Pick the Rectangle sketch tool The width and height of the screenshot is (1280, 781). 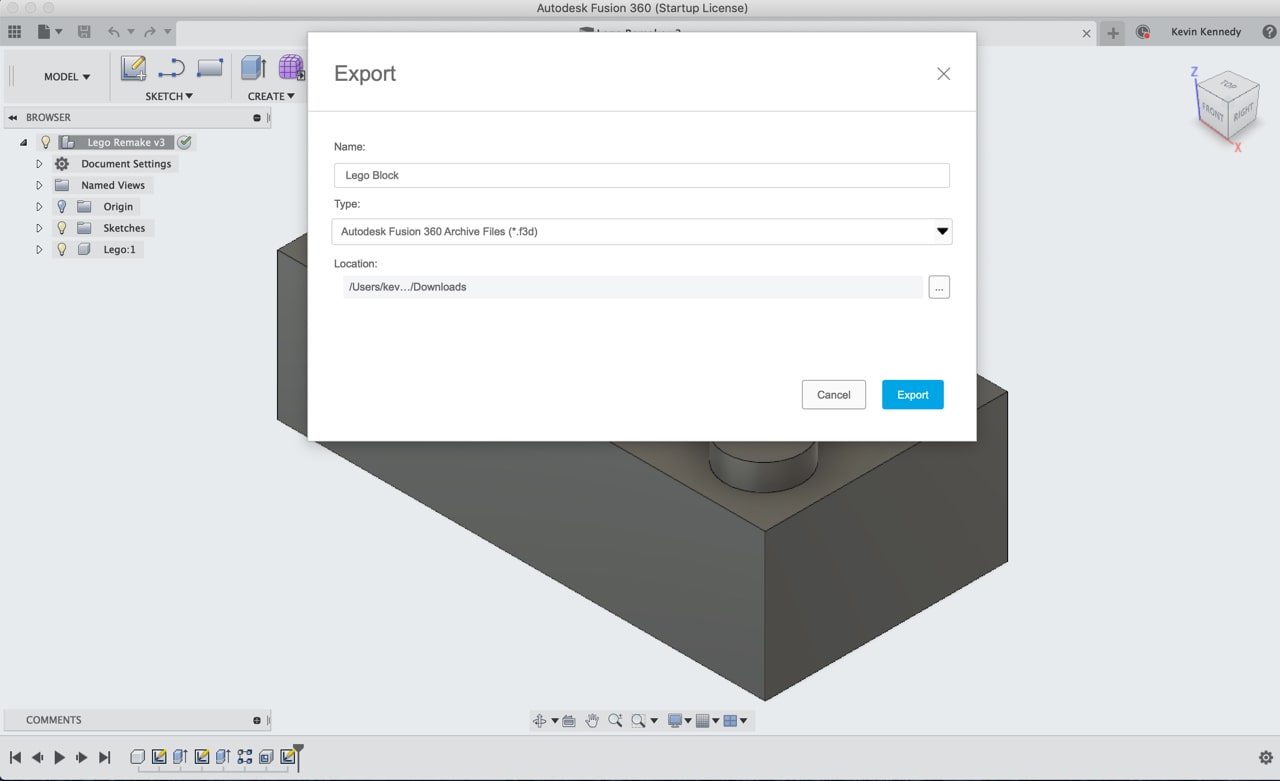(x=210, y=68)
